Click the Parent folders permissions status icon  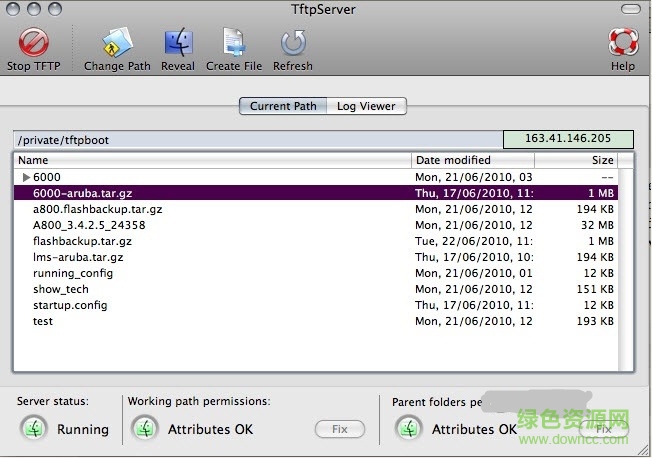tap(408, 428)
